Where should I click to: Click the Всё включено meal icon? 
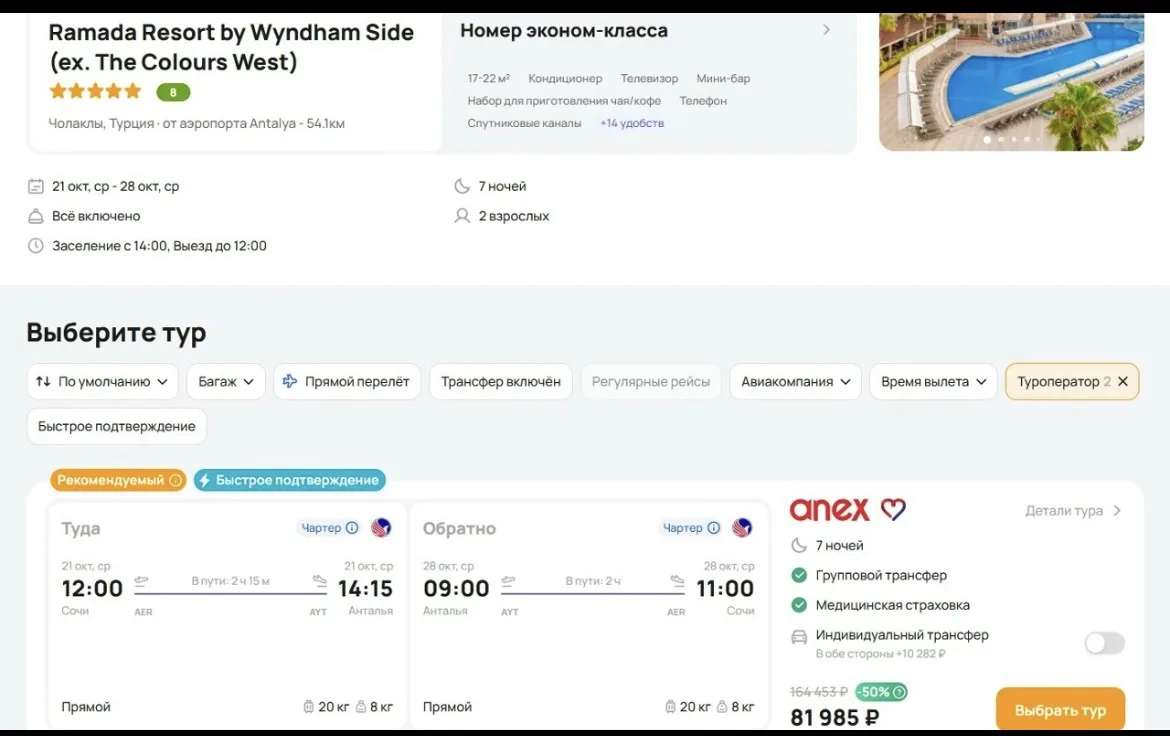tap(36, 216)
